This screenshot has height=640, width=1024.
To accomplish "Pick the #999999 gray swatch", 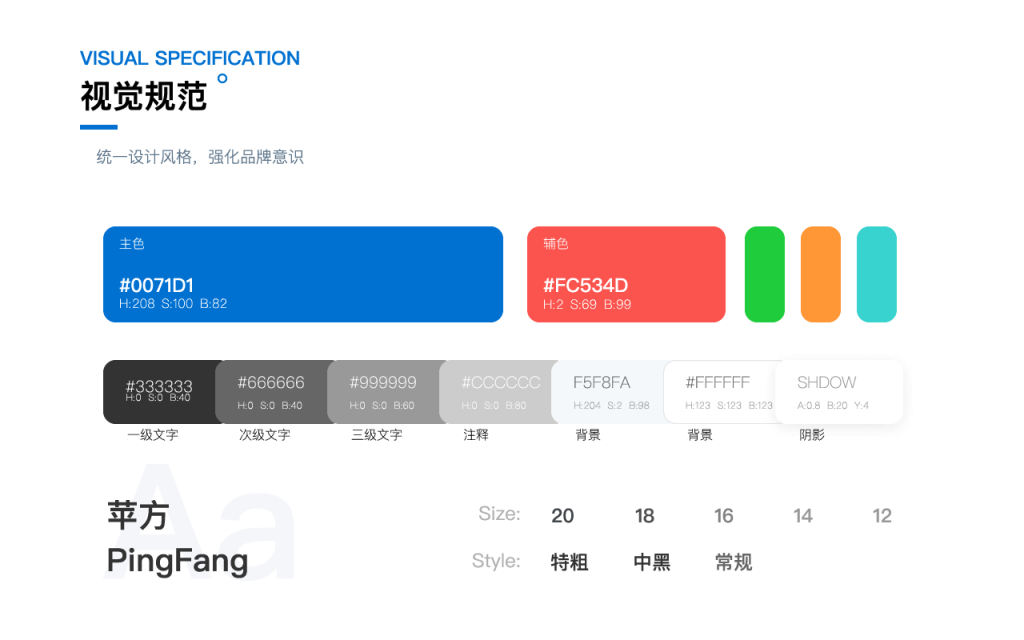I will click(x=384, y=391).
